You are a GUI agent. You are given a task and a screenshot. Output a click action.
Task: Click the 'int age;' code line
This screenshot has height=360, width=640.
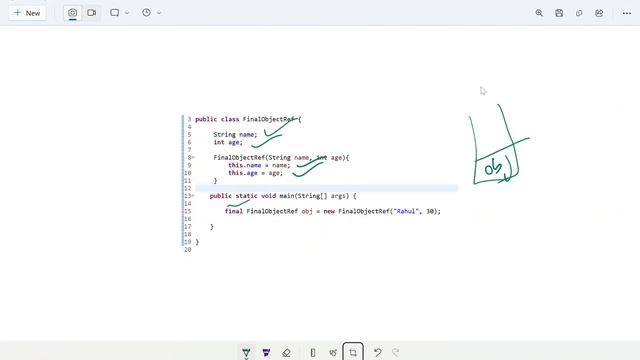(228, 142)
